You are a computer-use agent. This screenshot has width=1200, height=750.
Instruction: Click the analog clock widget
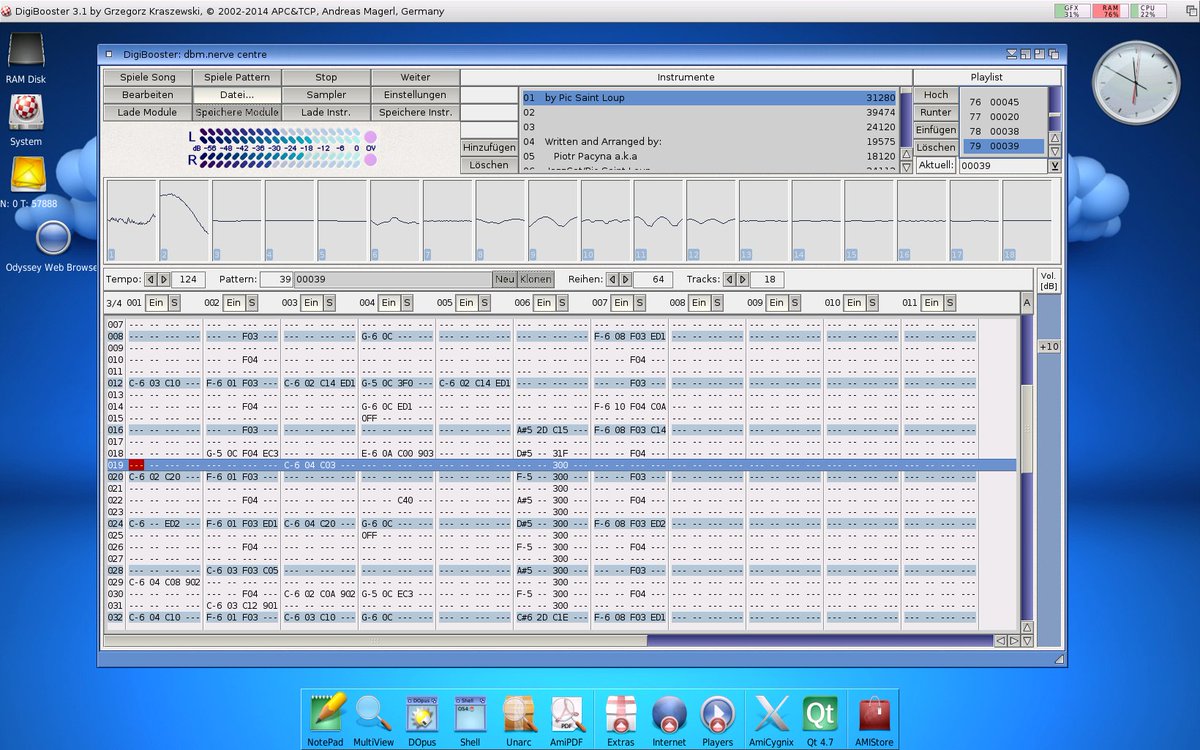(1137, 83)
